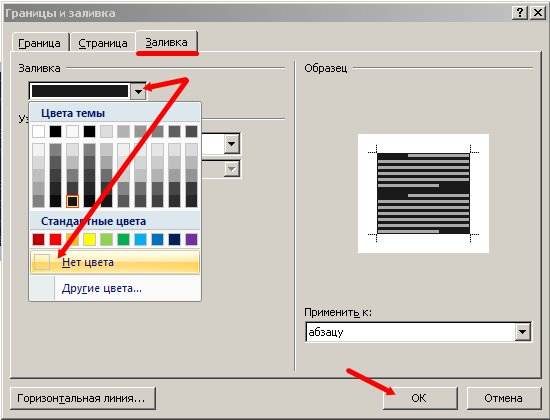The width and height of the screenshot is (550, 420).
Task: Click the help question mark icon
Action: pyautogui.click(x=520, y=13)
